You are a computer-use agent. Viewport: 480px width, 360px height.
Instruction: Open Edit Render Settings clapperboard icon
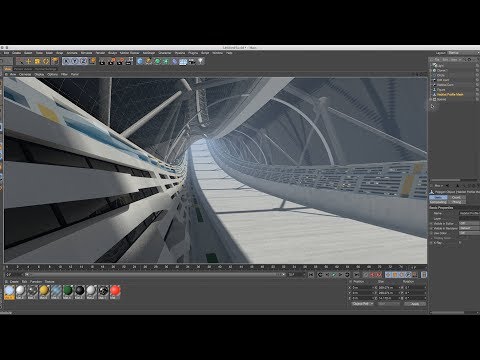click(120, 61)
